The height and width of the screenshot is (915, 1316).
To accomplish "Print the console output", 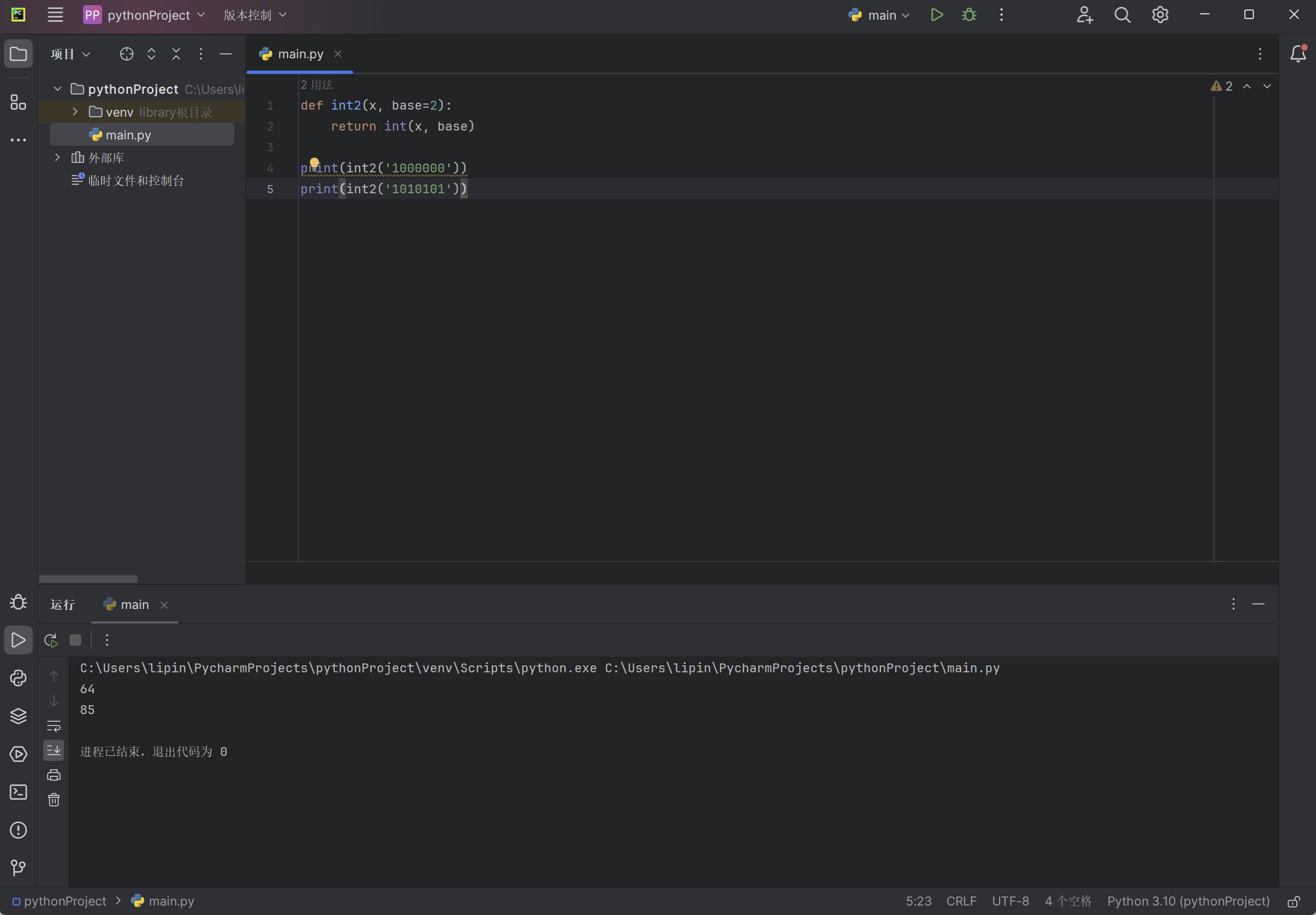I will [x=54, y=775].
